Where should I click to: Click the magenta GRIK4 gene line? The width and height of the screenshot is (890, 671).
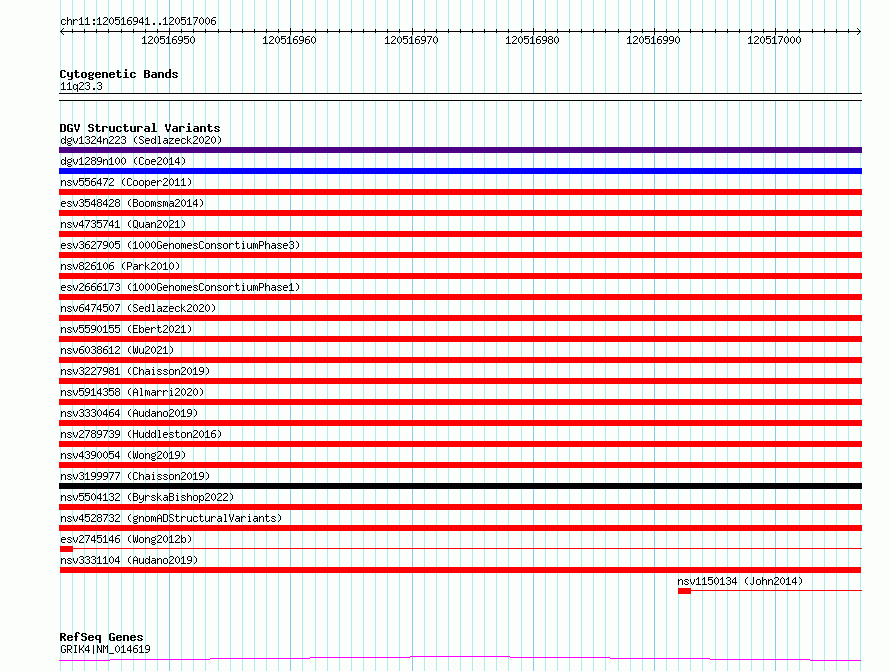pyautogui.click(x=460, y=659)
